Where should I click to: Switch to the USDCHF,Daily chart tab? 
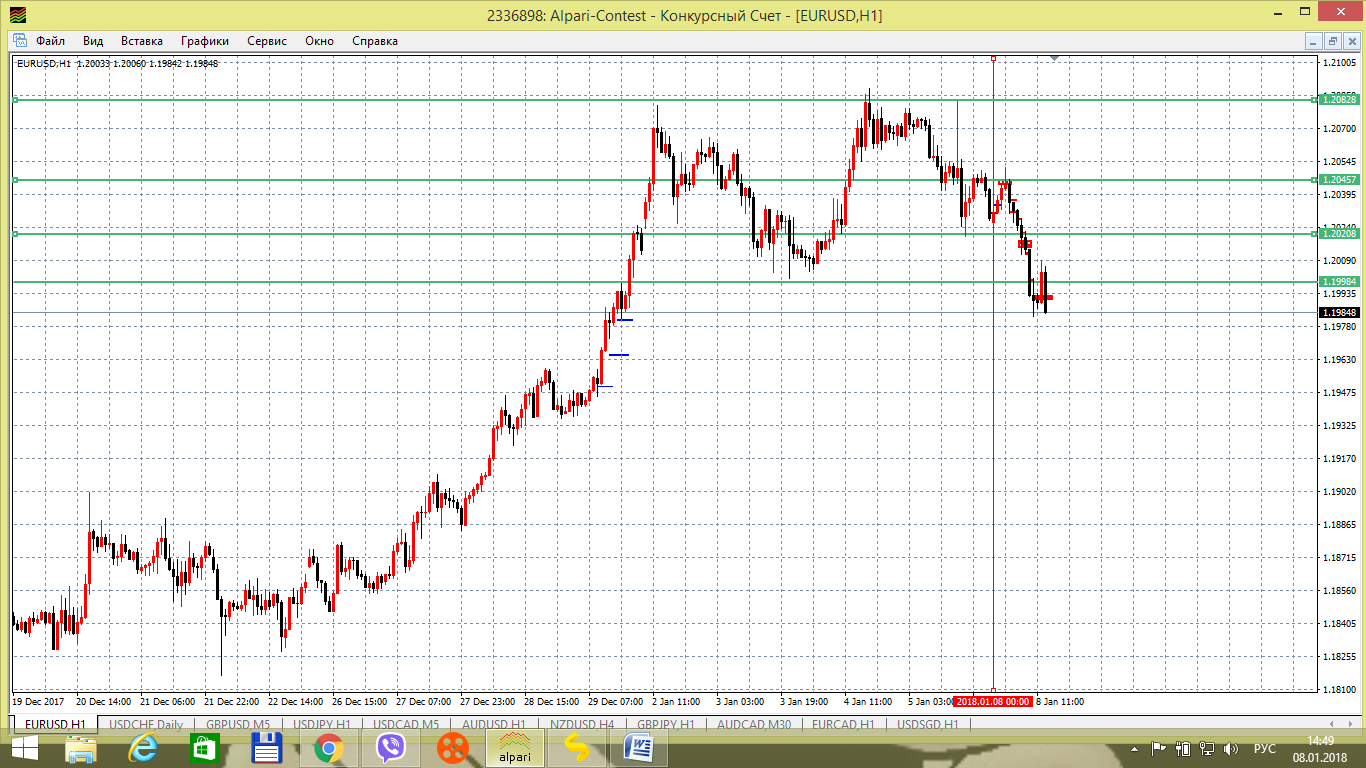[145, 724]
